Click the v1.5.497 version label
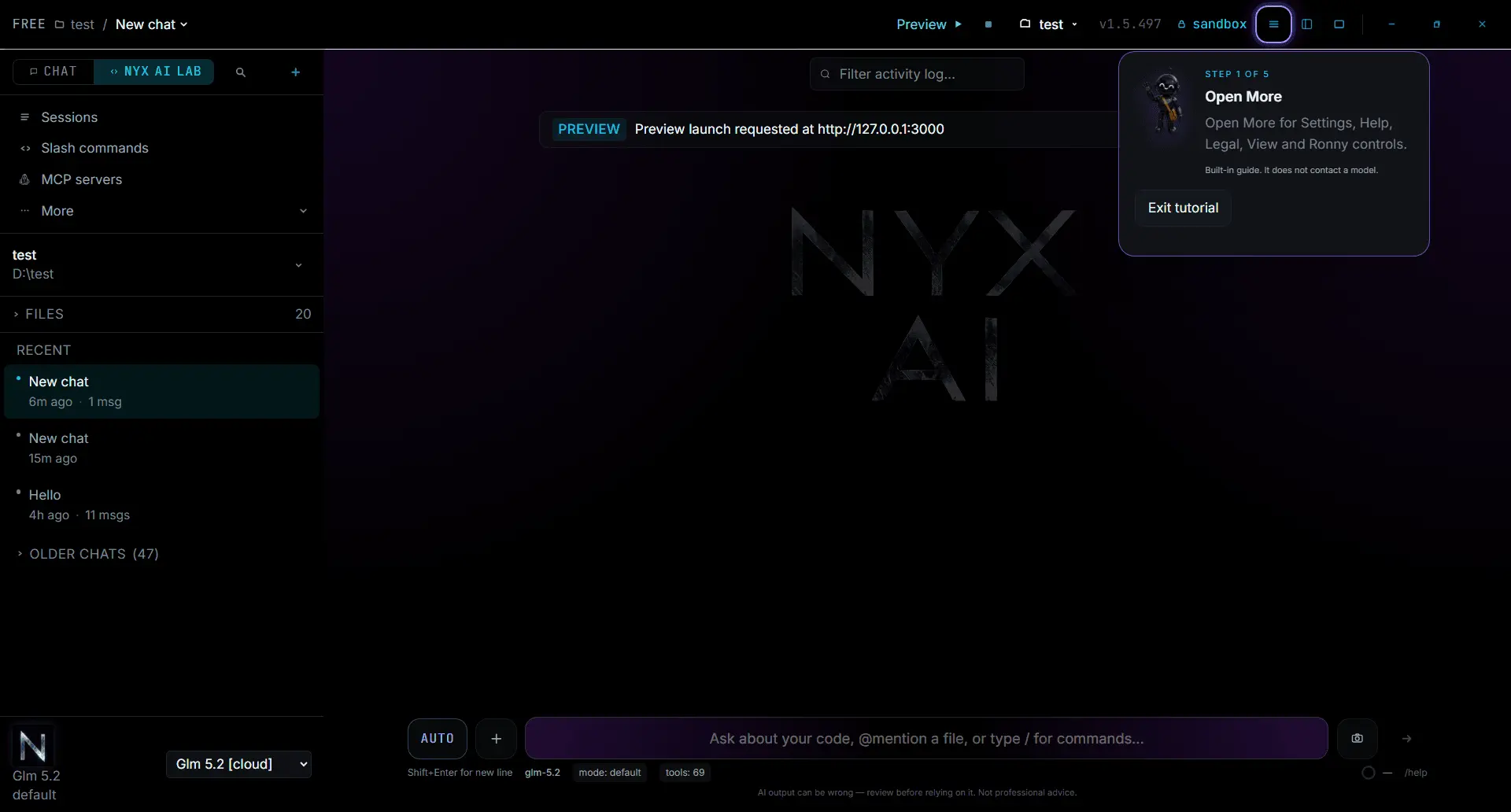1511x812 pixels. (x=1130, y=24)
